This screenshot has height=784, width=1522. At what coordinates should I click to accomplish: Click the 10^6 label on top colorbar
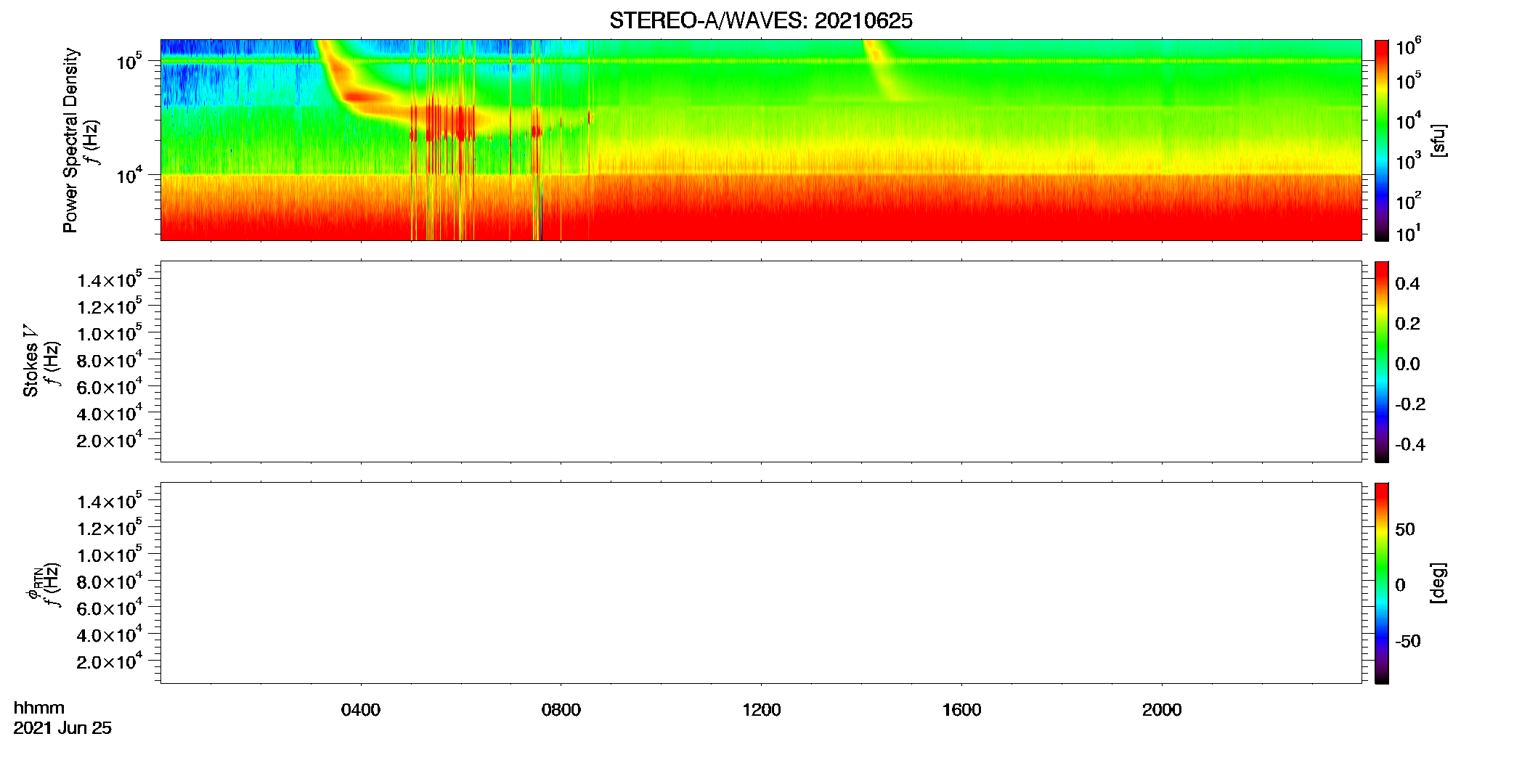pyautogui.click(x=1409, y=46)
